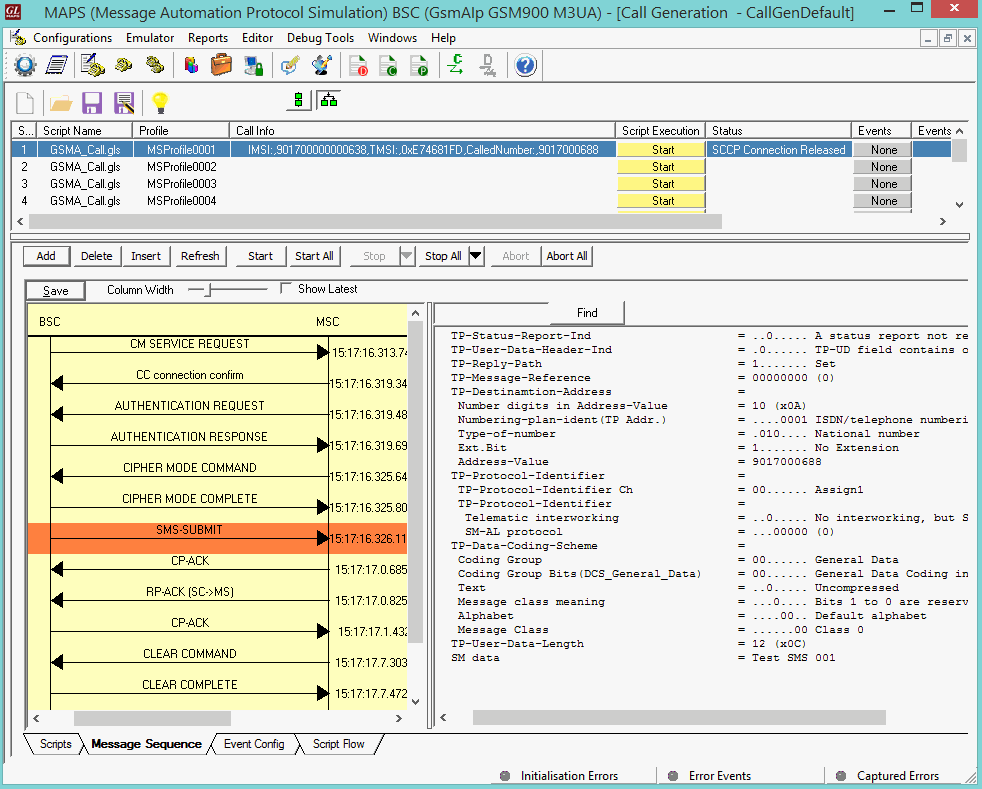The height and width of the screenshot is (789, 982).
Task: Click the Insert button
Action: (x=146, y=255)
